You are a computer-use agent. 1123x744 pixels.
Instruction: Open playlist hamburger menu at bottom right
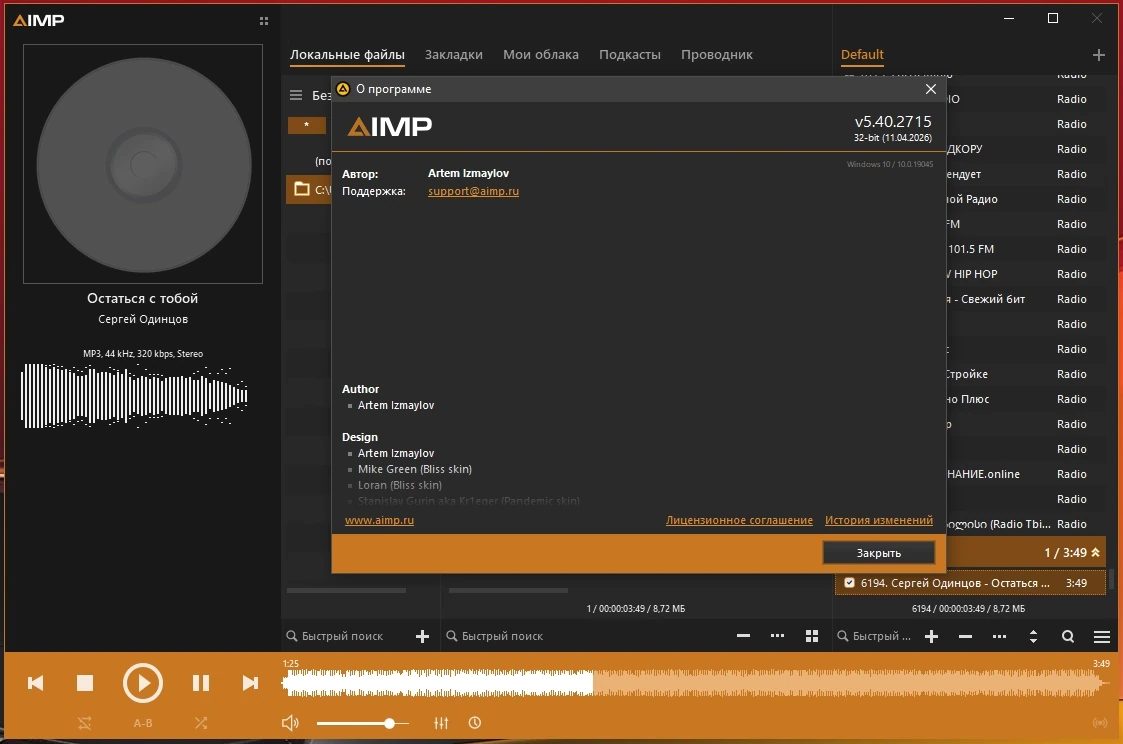point(1102,637)
